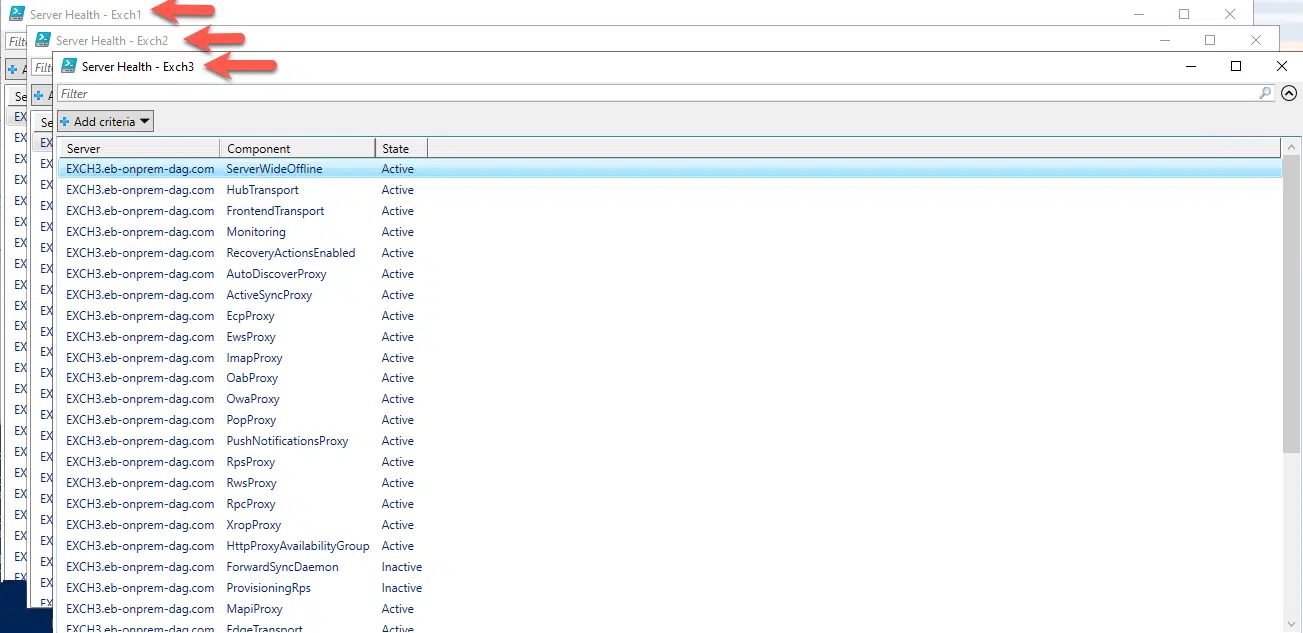1303x633 pixels.
Task: Select the ProvisioningRps row
Action: coord(669,588)
